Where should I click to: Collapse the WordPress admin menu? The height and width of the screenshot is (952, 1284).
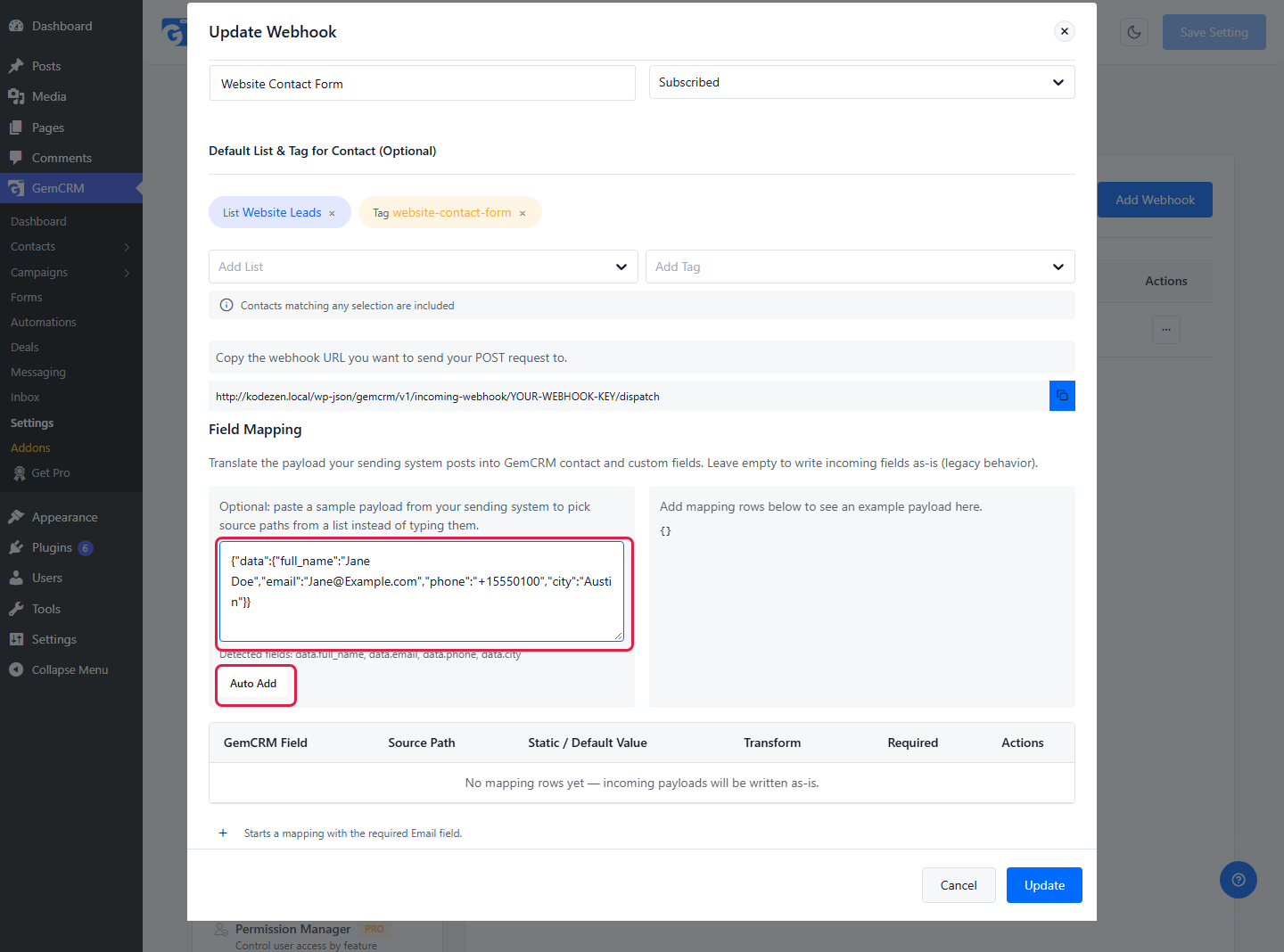coord(70,669)
